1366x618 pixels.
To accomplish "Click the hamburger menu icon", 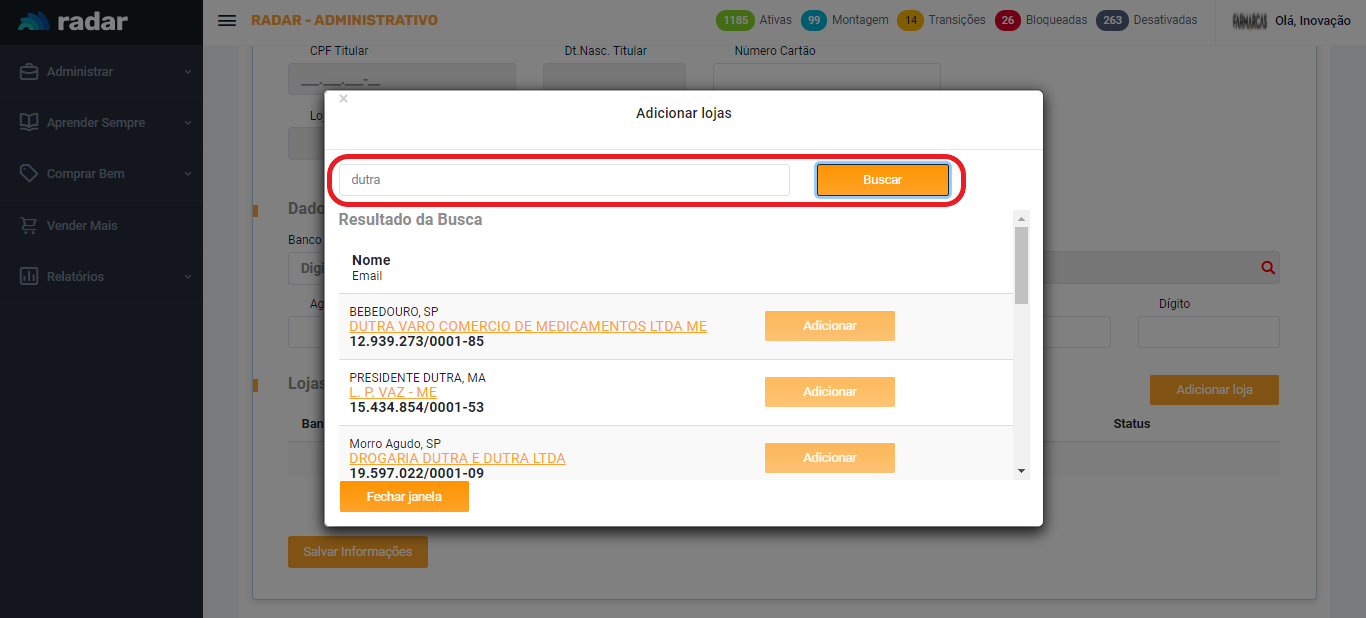I will 227,21.
